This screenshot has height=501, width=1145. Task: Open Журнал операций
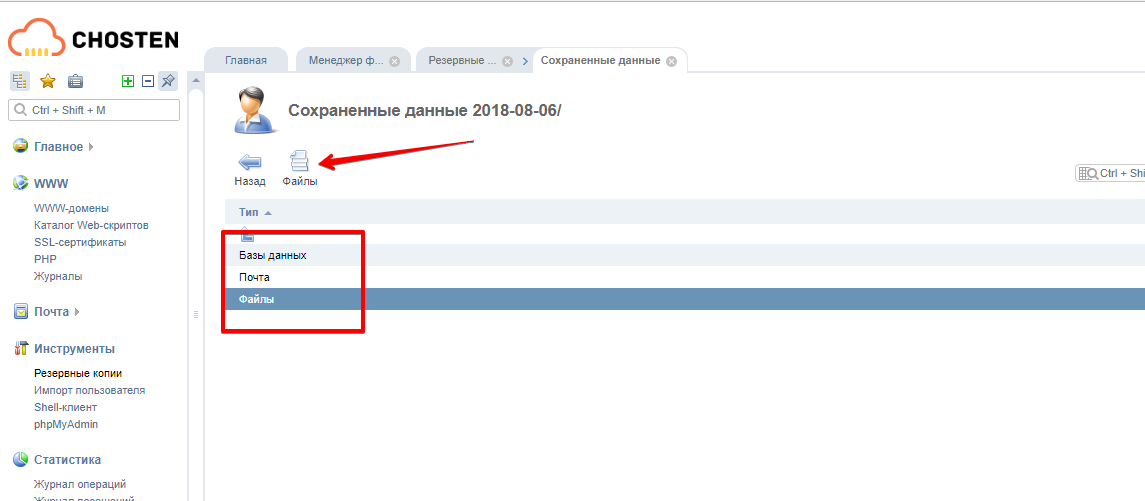point(80,484)
